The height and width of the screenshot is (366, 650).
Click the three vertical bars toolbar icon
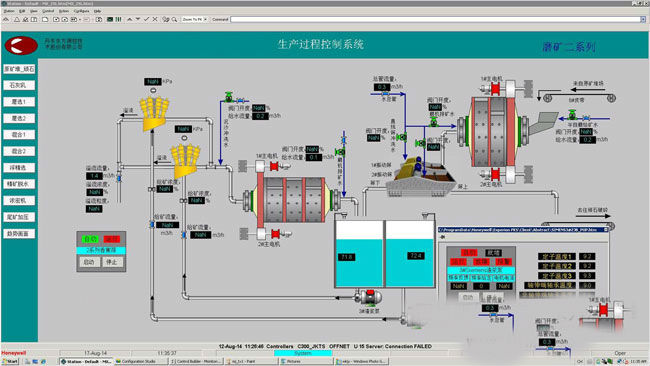tap(119, 19)
